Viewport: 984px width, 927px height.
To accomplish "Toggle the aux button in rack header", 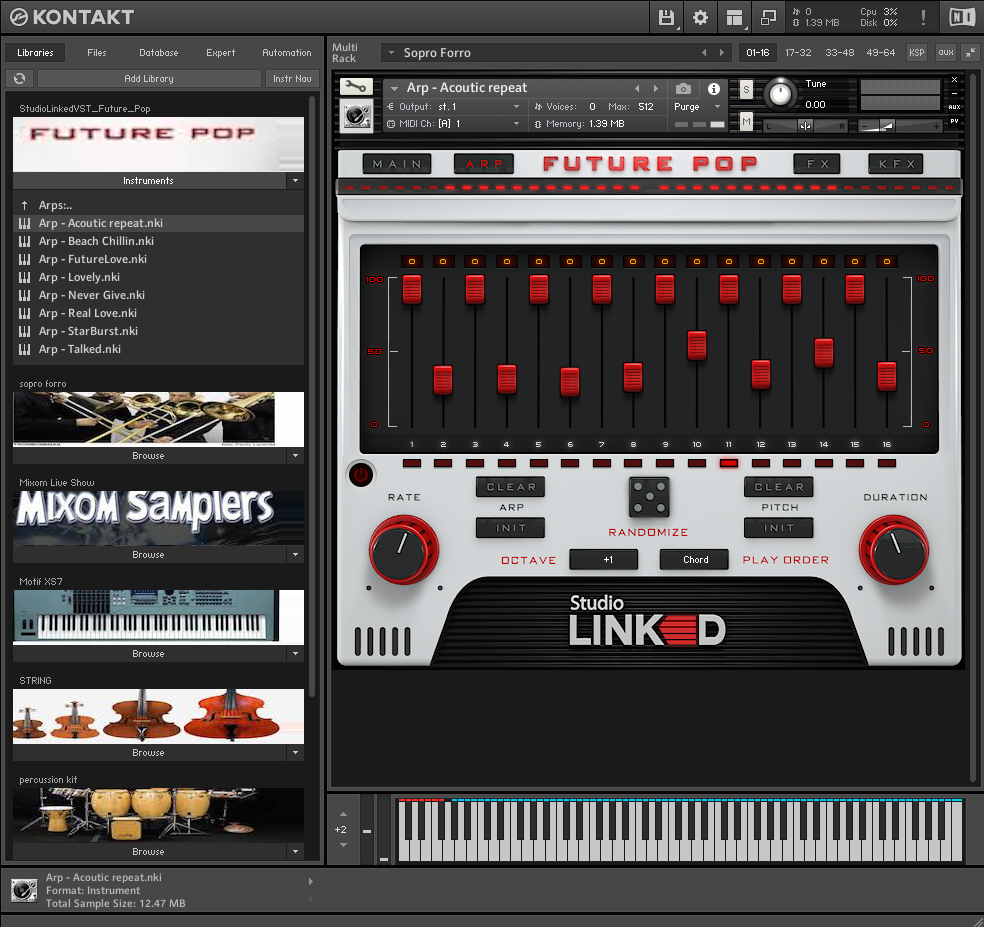I will click(946, 53).
